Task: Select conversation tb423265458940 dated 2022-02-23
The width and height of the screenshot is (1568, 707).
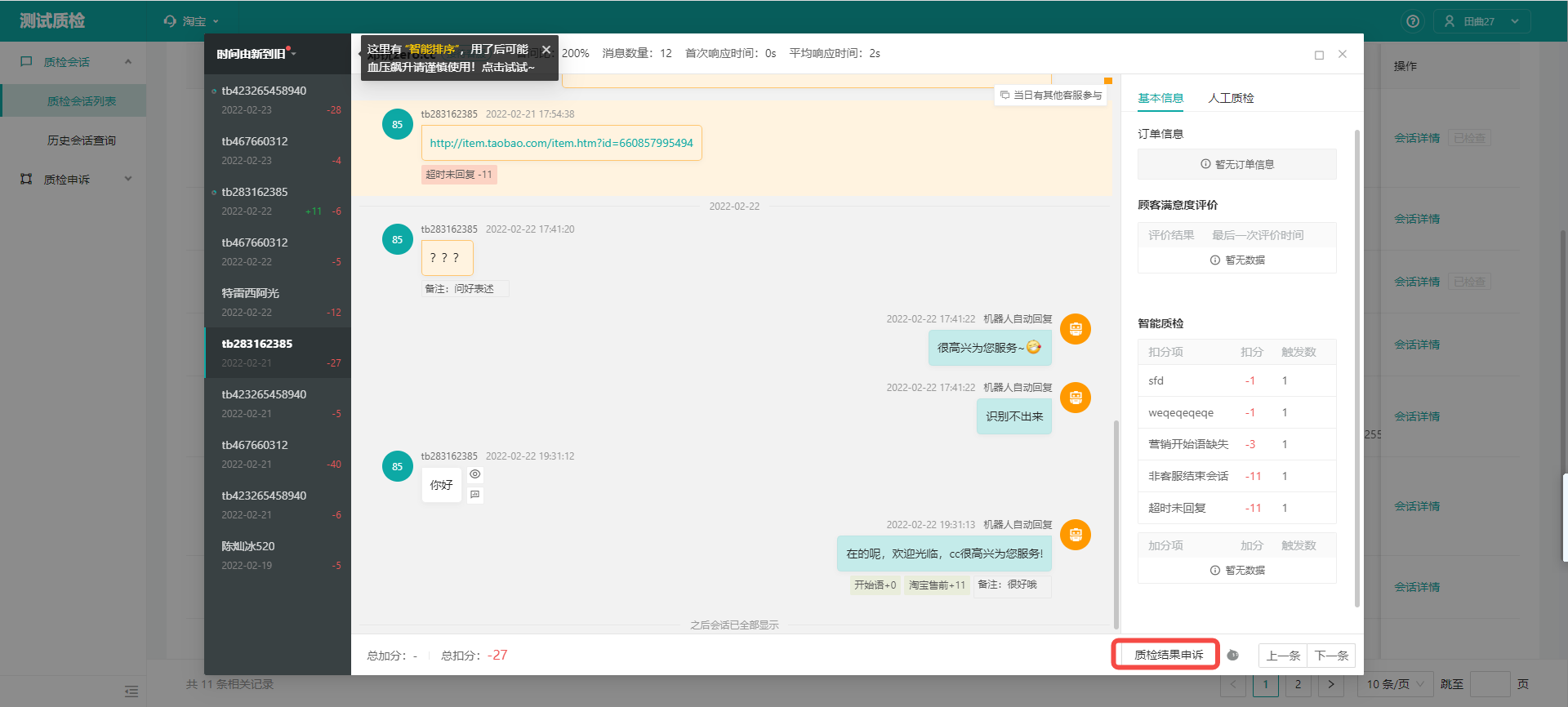Action: (x=278, y=100)
